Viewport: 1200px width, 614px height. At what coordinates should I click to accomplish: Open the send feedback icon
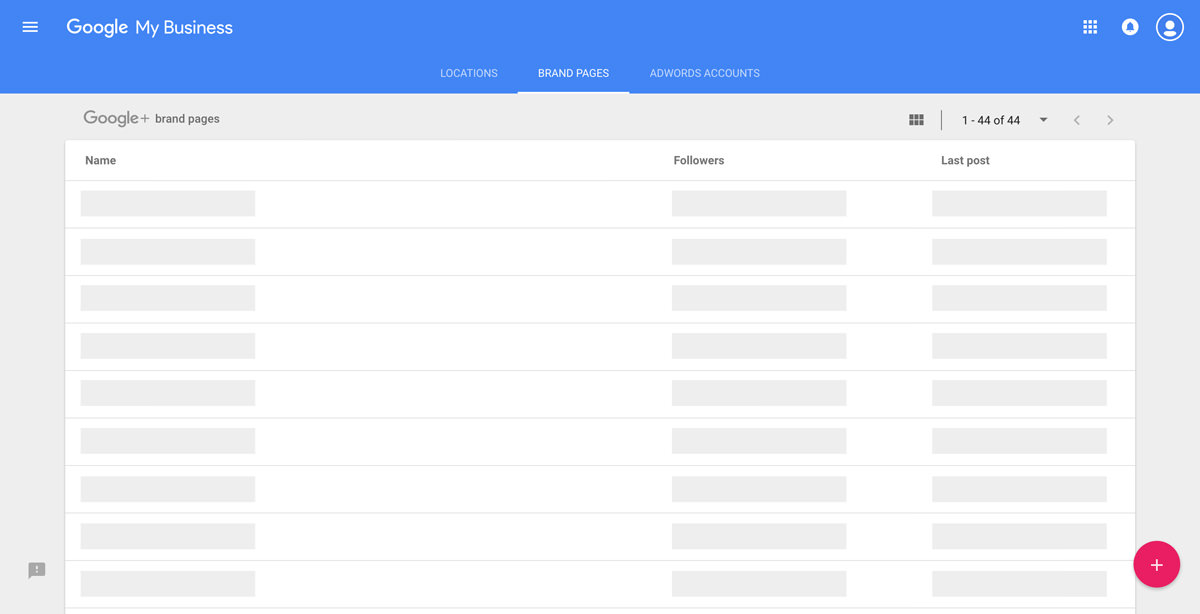[x=37, y=570]
